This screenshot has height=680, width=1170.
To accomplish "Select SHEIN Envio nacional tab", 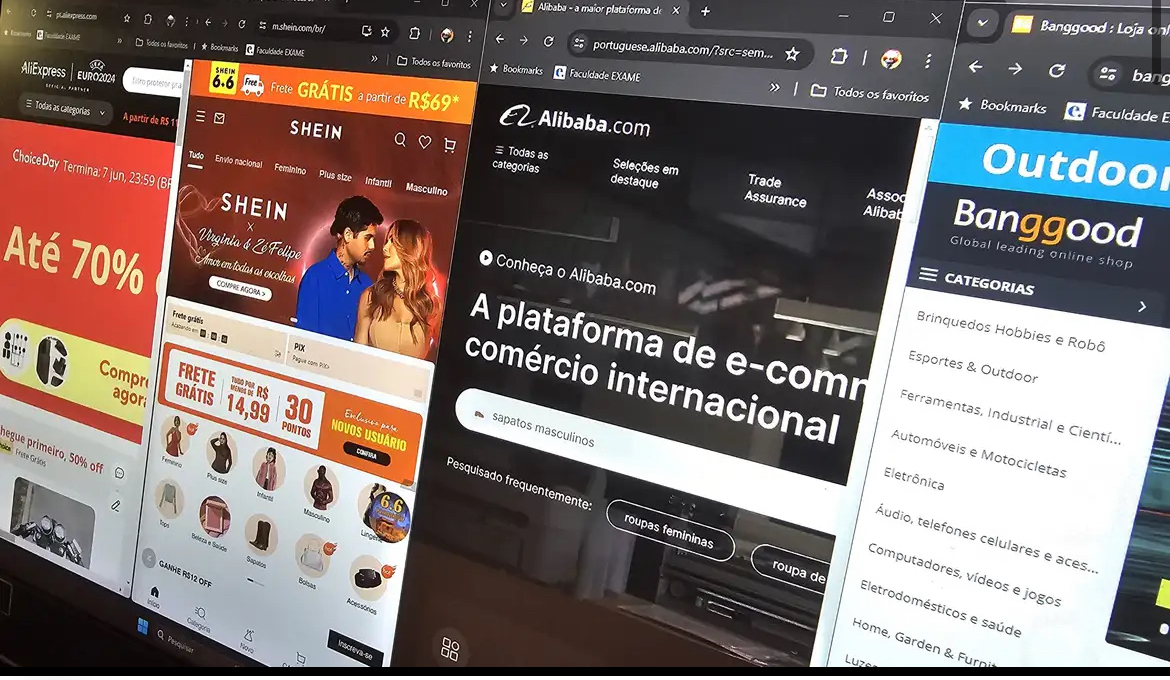I will 239,161.
